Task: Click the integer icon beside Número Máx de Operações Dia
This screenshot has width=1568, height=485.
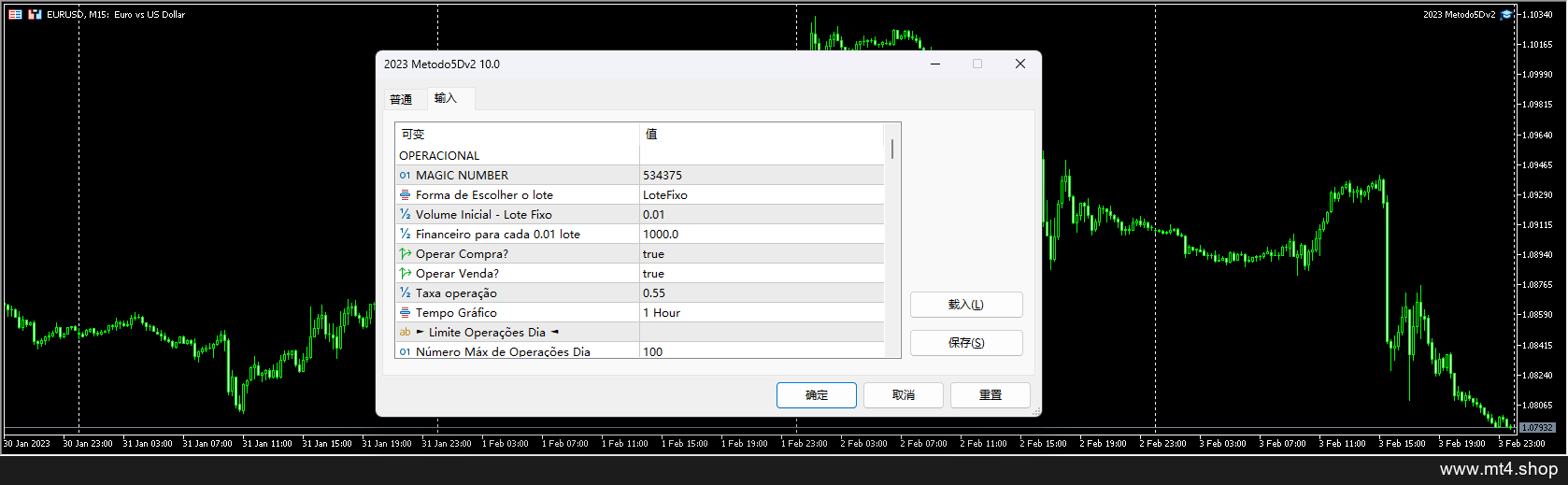Action: pos(405,351)
